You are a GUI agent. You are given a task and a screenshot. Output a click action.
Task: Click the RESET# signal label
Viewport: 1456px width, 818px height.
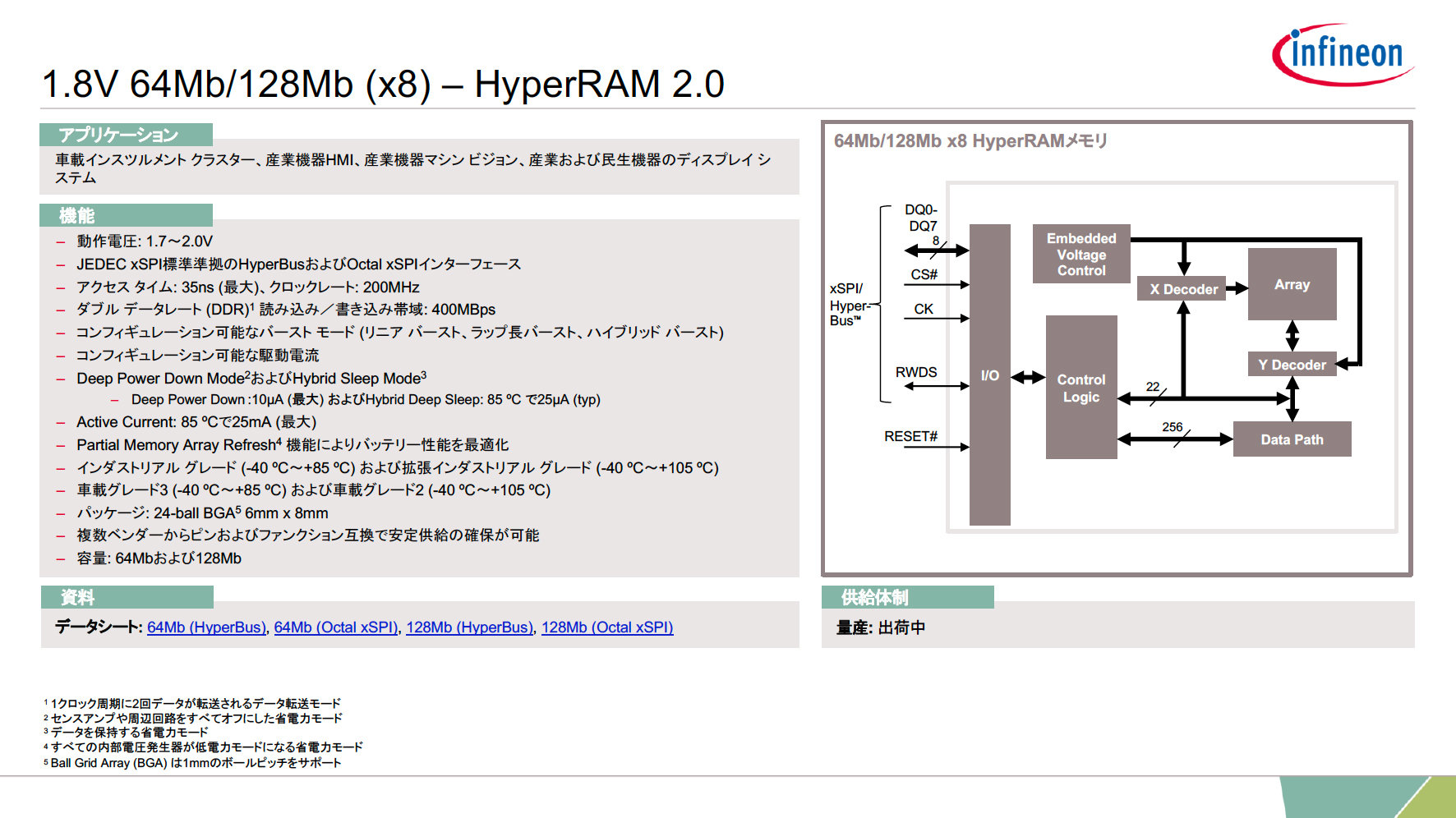(x=910, y=436)
